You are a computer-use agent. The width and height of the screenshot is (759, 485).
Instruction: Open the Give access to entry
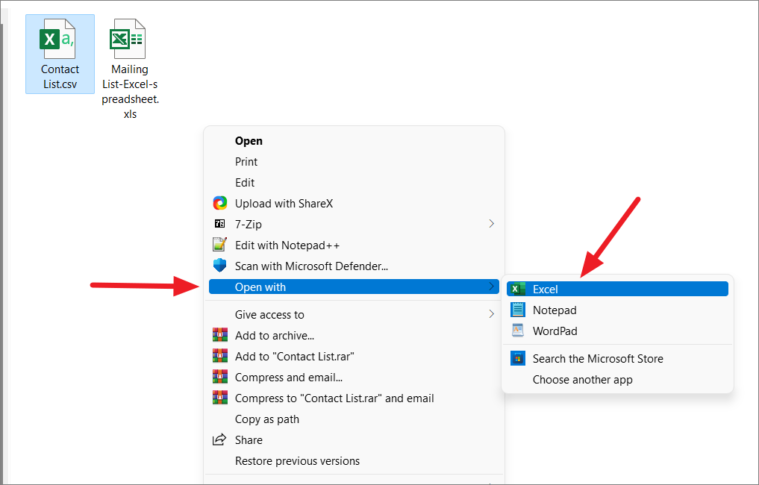point(354,315)
